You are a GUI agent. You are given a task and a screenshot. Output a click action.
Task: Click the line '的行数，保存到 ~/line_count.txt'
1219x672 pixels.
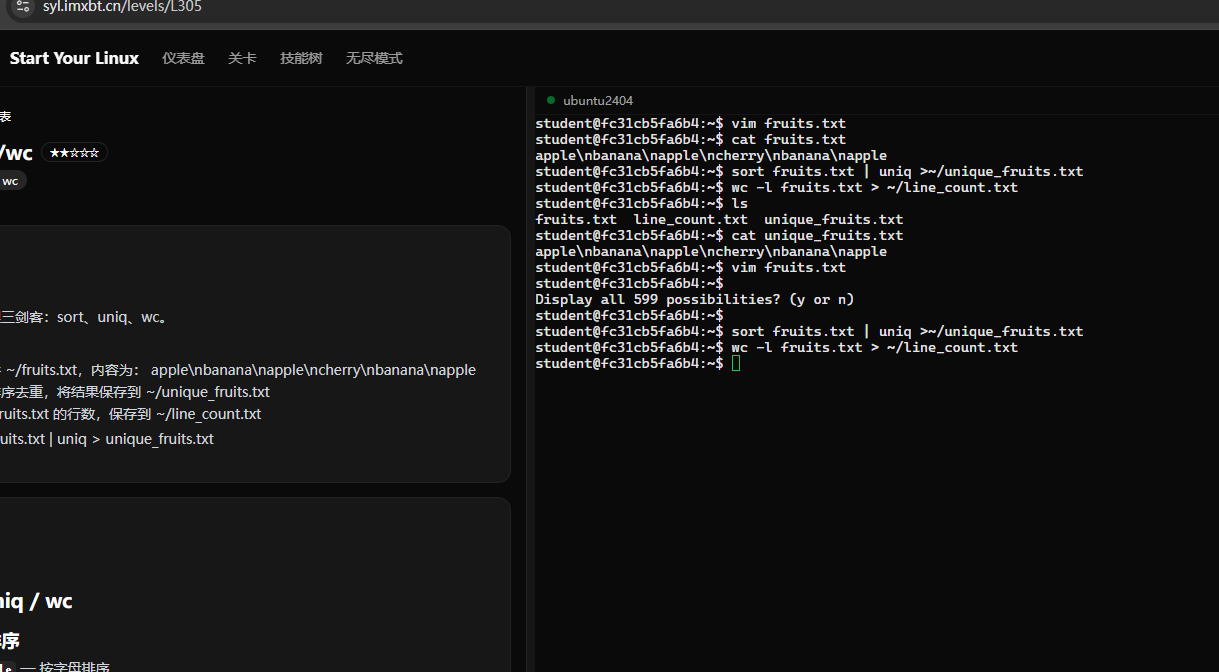131,414
